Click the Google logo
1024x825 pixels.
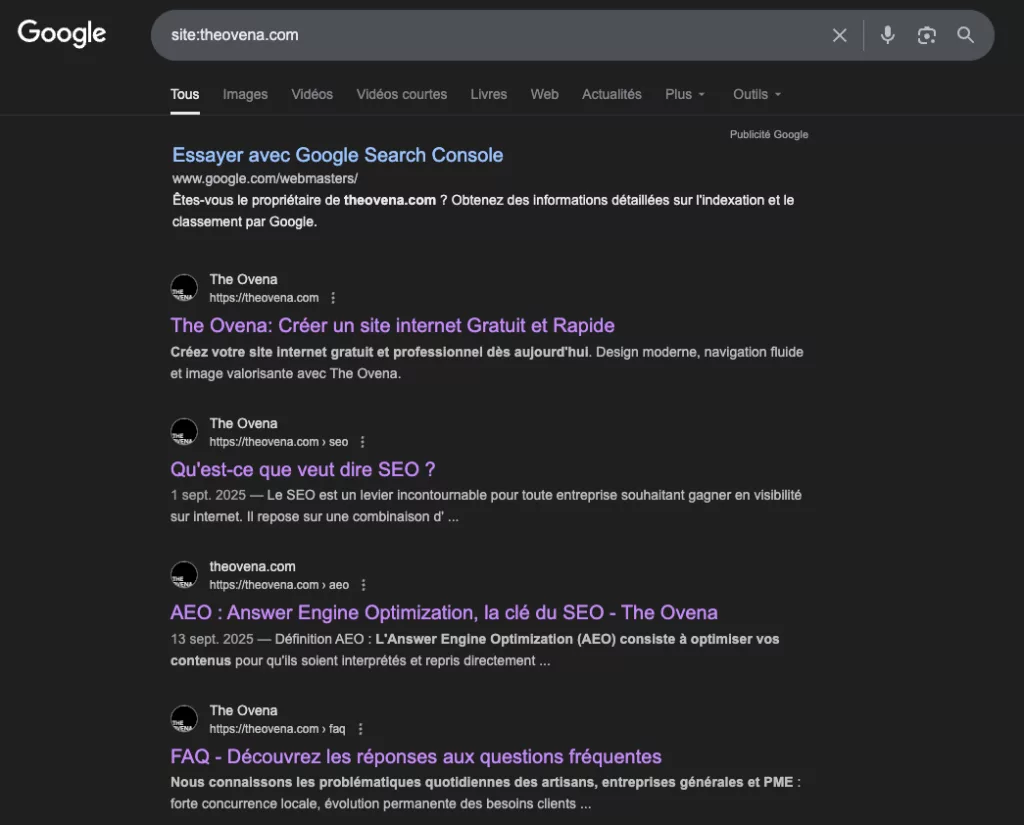coord(61,33)
